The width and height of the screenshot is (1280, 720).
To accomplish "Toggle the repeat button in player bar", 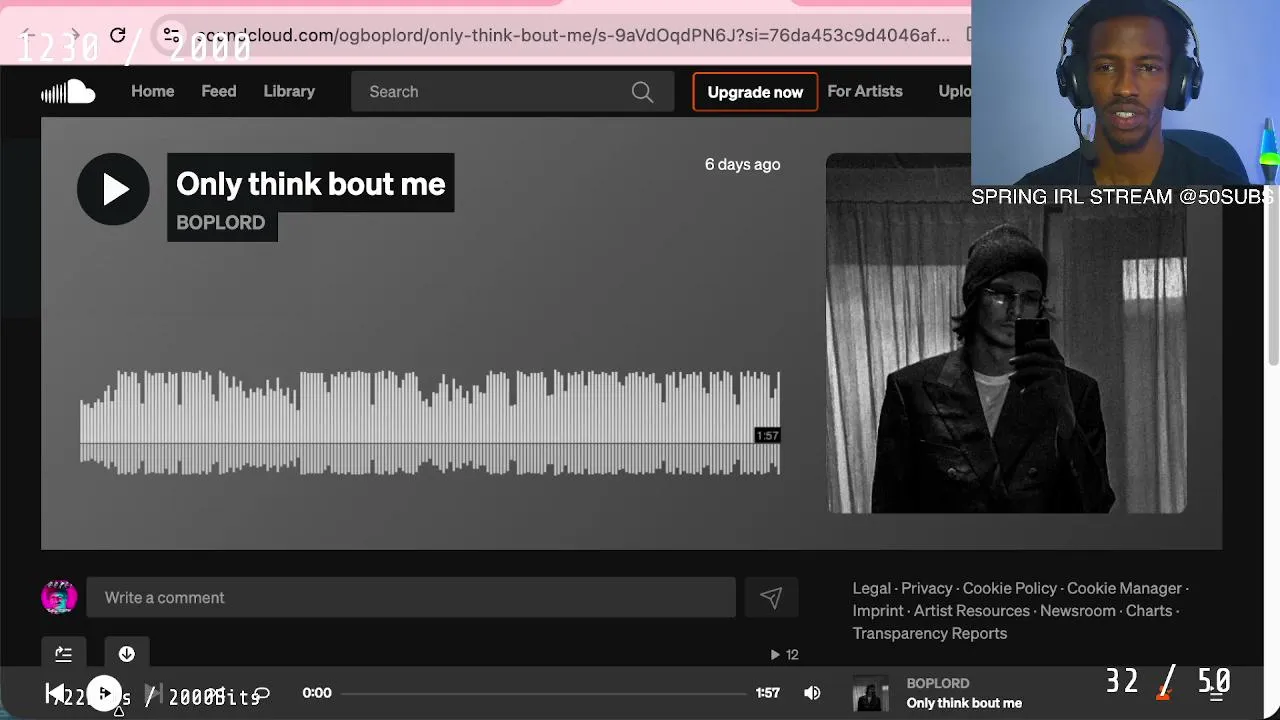I will coord(261,693).
